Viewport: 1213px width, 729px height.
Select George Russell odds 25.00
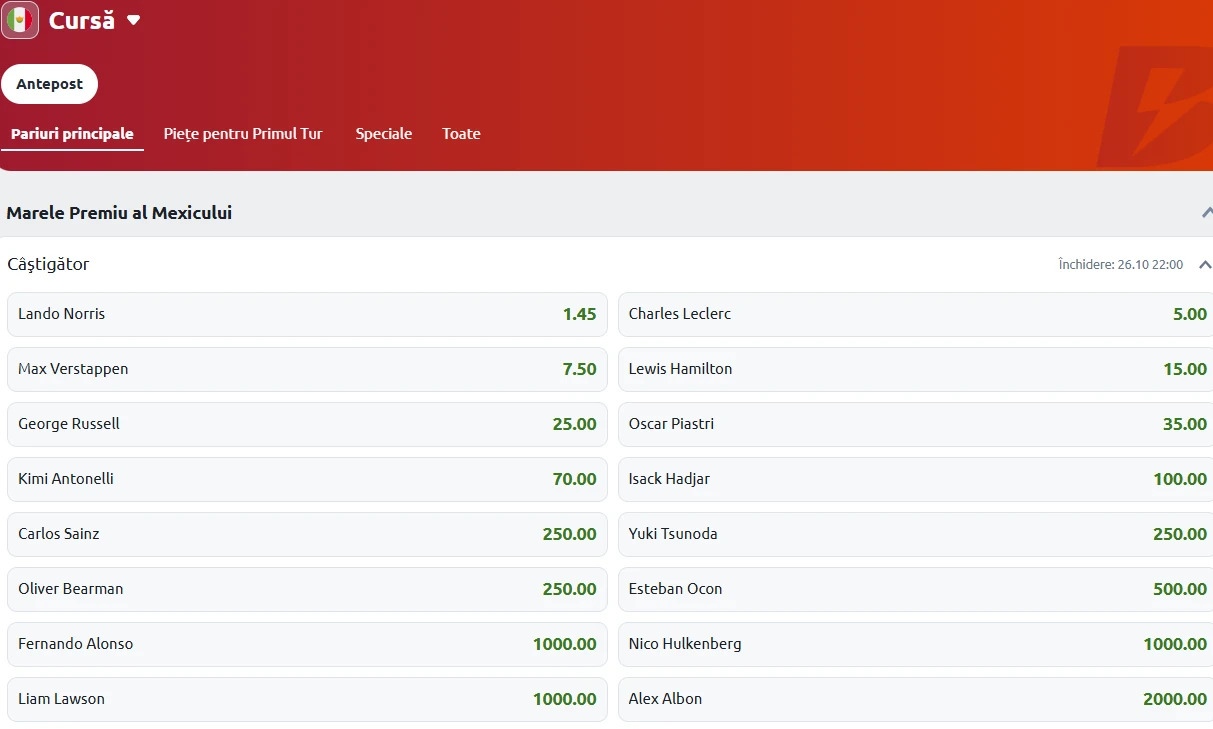coord(307,424)
